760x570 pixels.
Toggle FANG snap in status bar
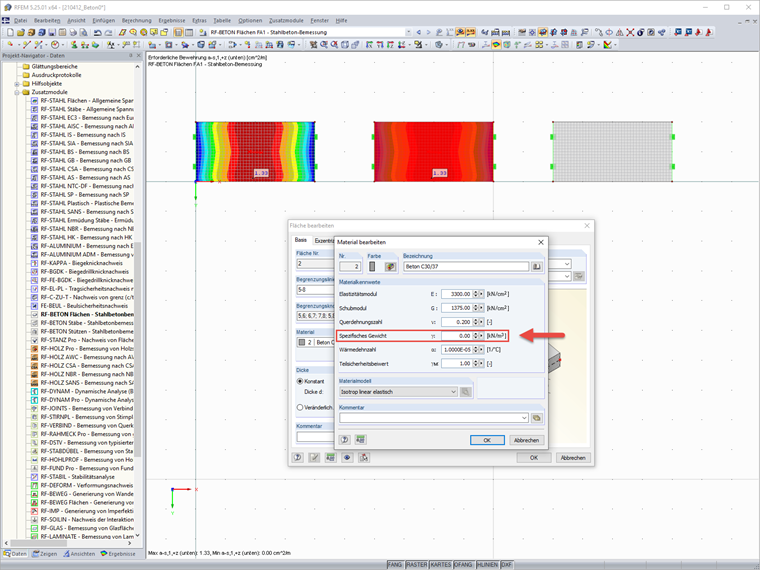pos(395,565)
